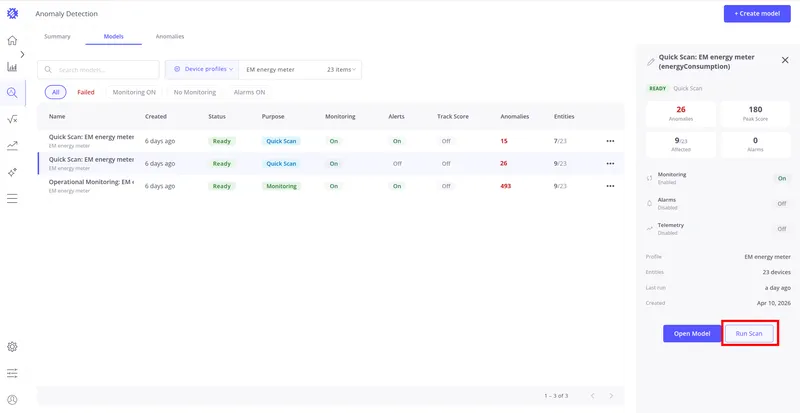The width and height of the screenshot is (800, 413).
Task: Open the EM energy meter items dropdown
Action: click(x=300, y=69)
